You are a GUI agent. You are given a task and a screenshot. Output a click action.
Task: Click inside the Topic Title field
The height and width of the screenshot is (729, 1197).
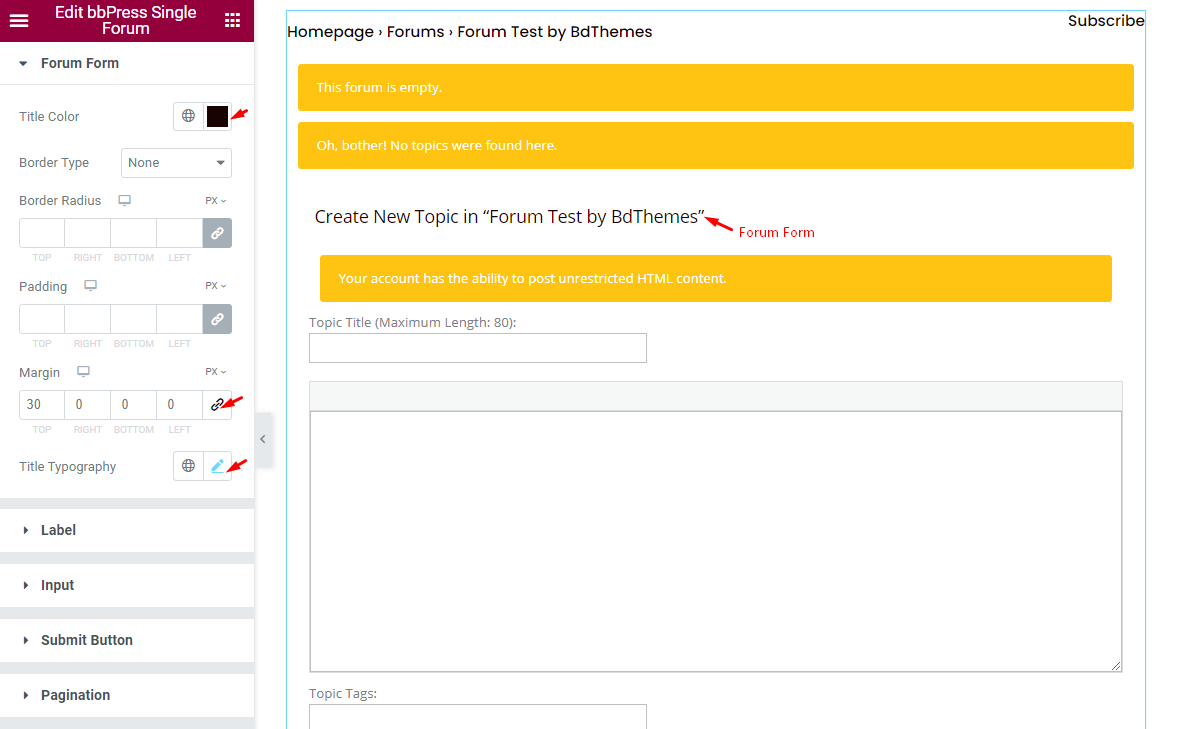(477, 348)
